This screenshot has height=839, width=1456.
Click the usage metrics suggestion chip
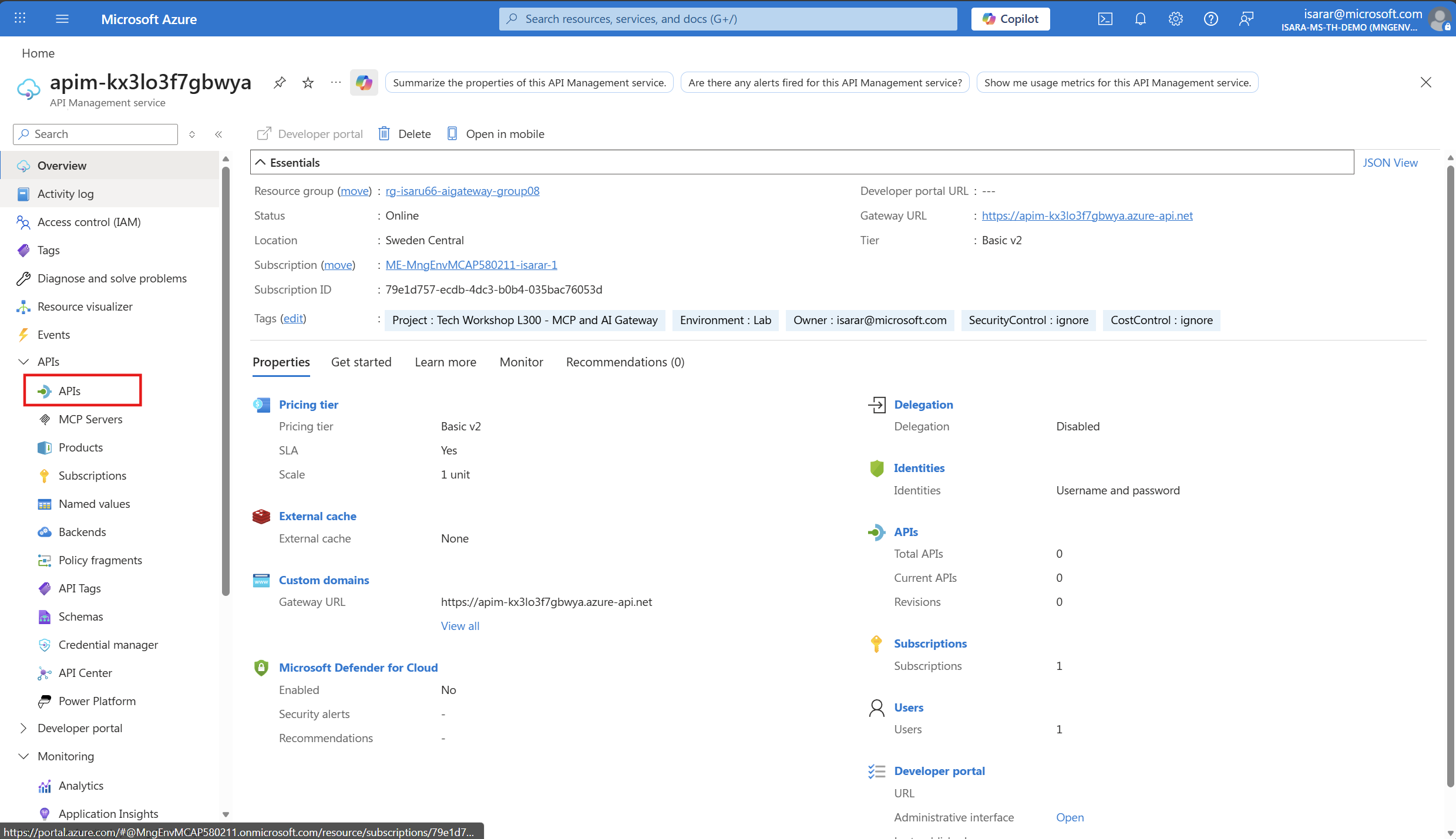click(1117, 83)
